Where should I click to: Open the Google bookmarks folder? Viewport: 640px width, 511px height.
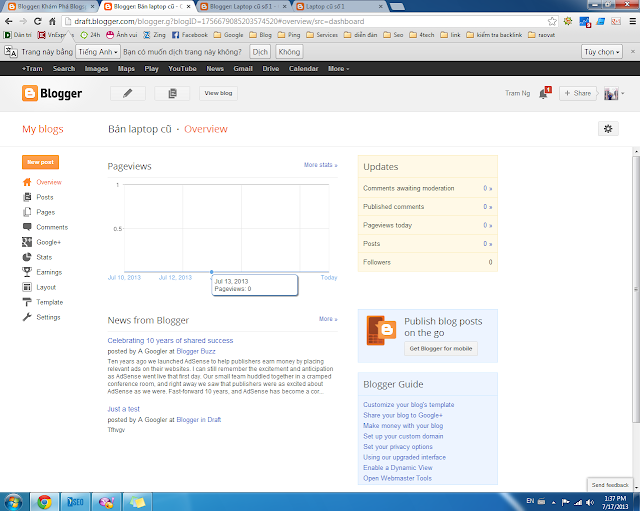pyautogui.click(x=229, y=35)
